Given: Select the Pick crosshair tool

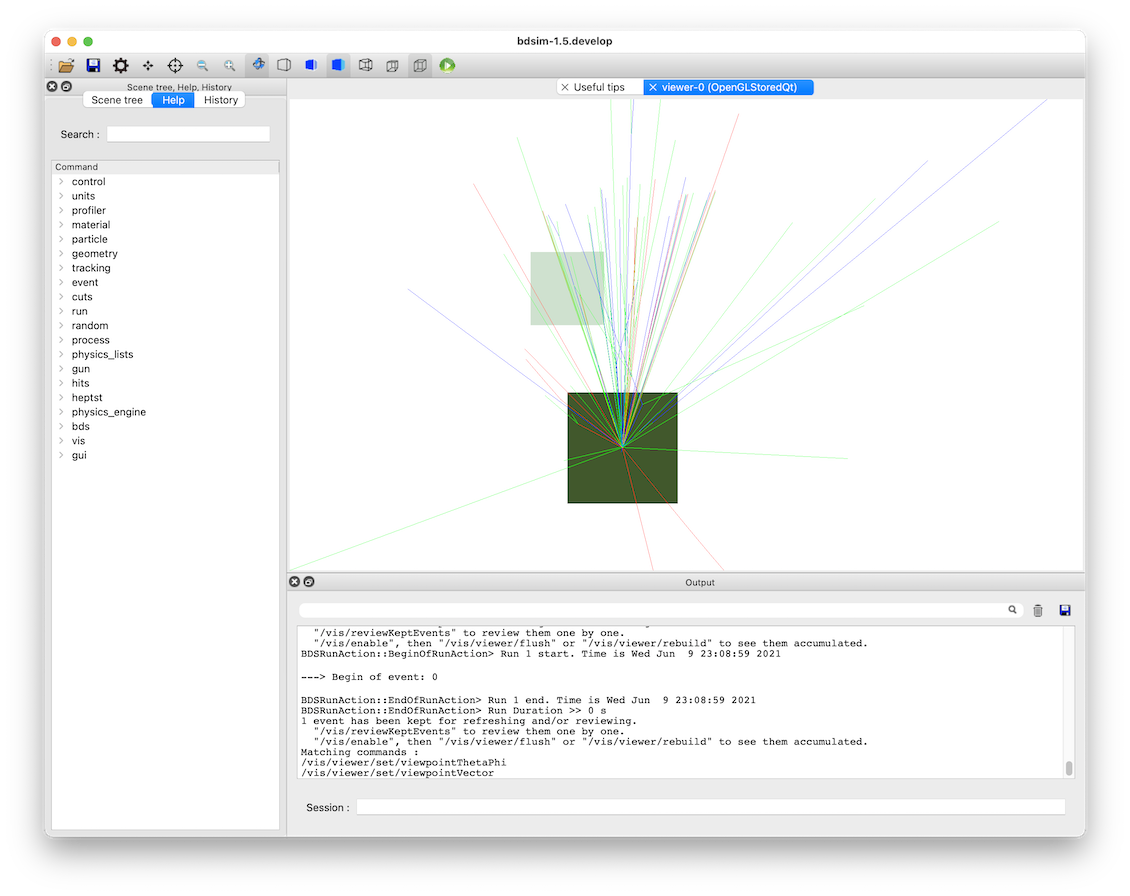Looking at the screenshot, I should tap(175, 66).
